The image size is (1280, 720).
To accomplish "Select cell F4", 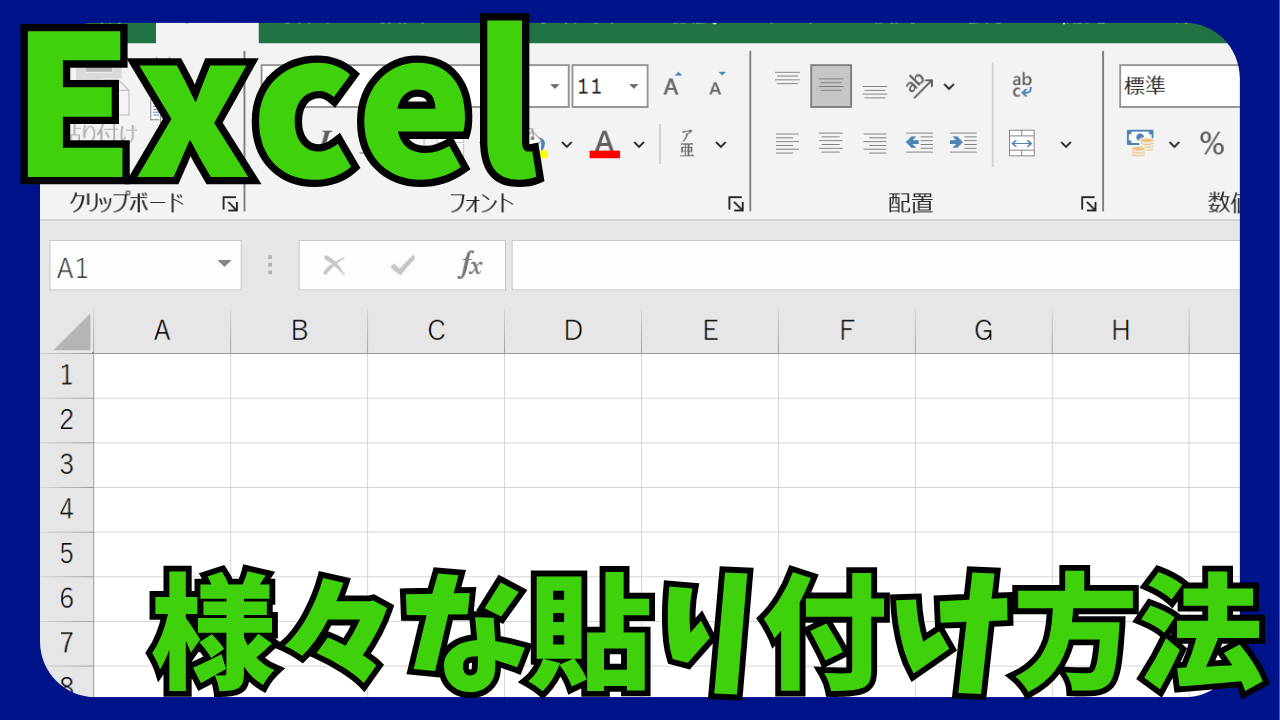I will tap(847, 510).
